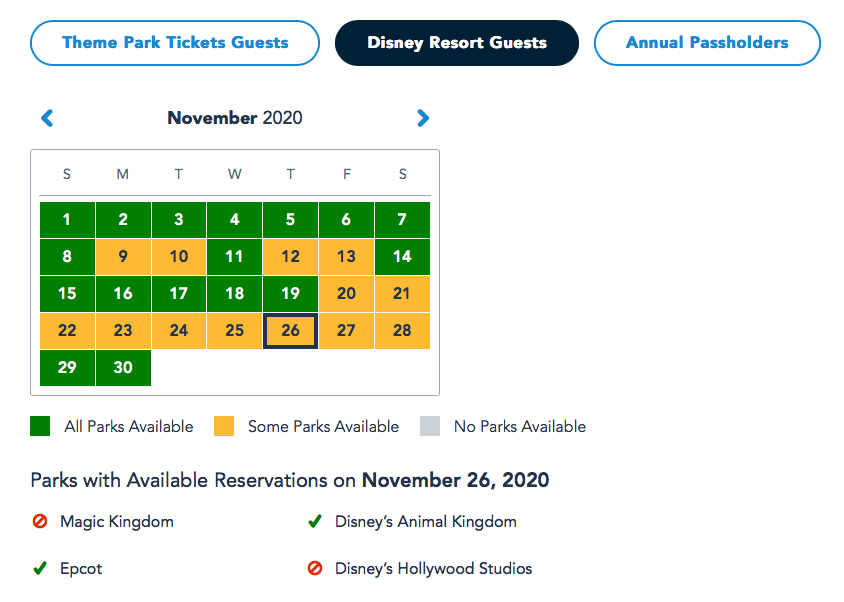This screenshot has width=844, height=602.
Task: Choose November 9 yellow date cell
Action: point(123,257)
